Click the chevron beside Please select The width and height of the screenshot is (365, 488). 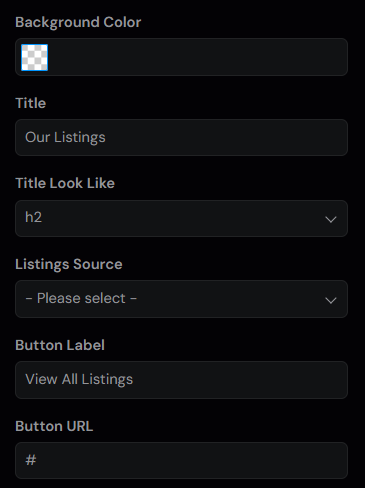click(x=331, y=300)
